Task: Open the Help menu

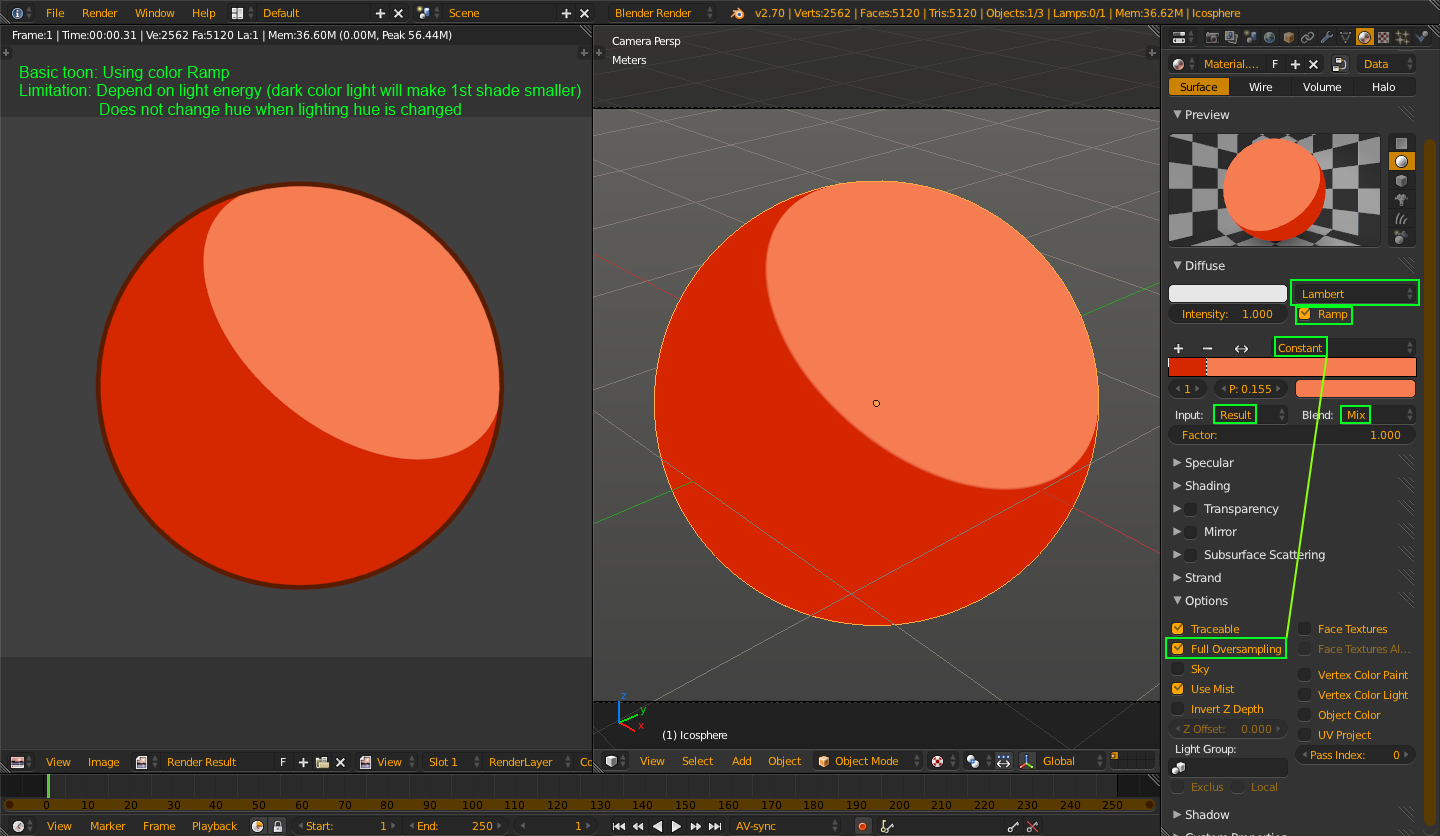Action: click(x=203, y=13)
